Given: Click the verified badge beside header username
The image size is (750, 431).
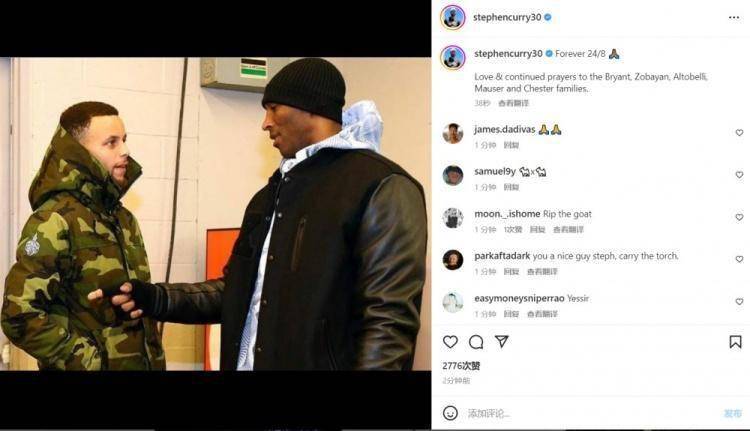Looking at the screenshot, I should pos(548,17).
